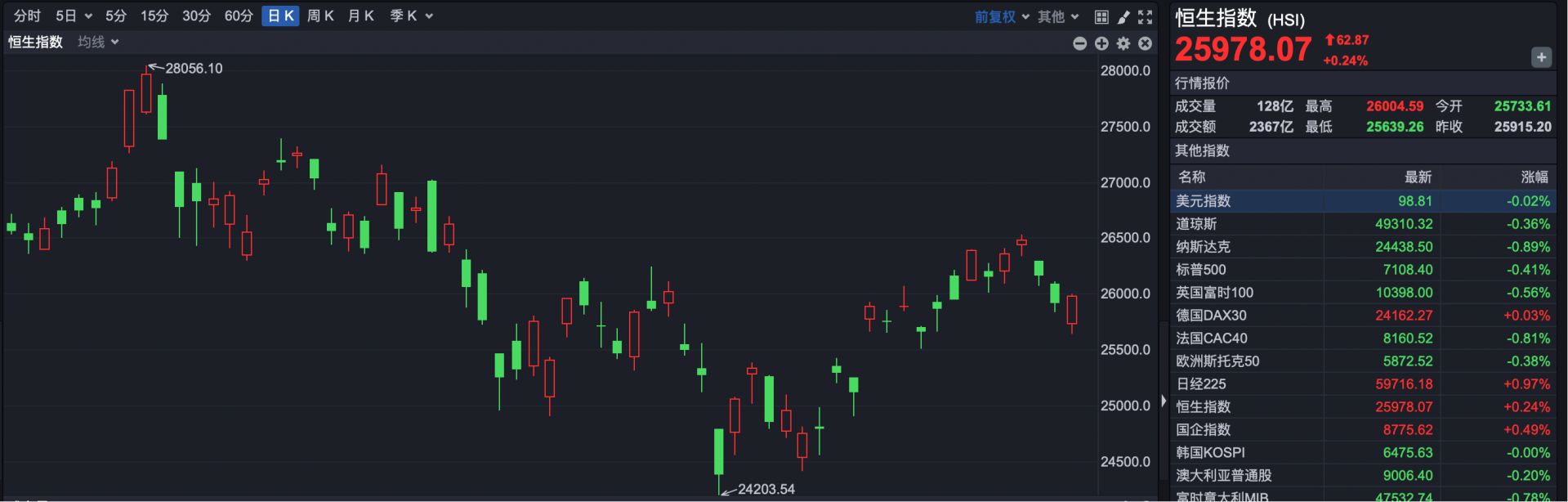Close the chart indicator with X icon
This screenshot has height=502, width=1568.
pyautogui.click(x=1145, y=43)
